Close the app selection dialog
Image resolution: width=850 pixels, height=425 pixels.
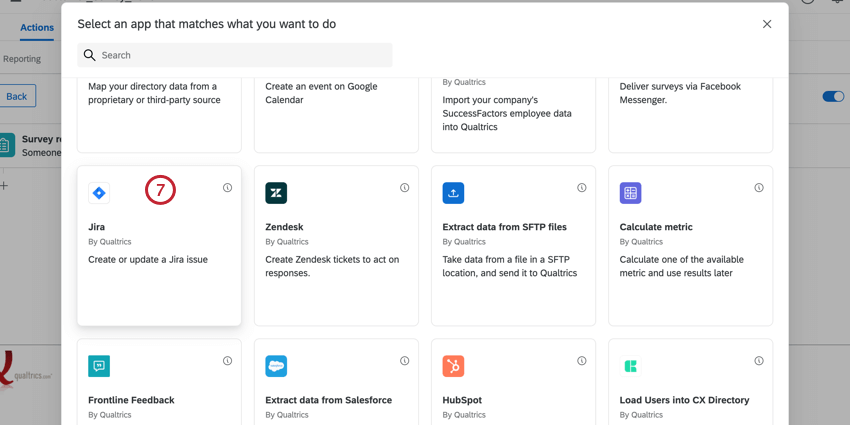(x=767, y=24)
